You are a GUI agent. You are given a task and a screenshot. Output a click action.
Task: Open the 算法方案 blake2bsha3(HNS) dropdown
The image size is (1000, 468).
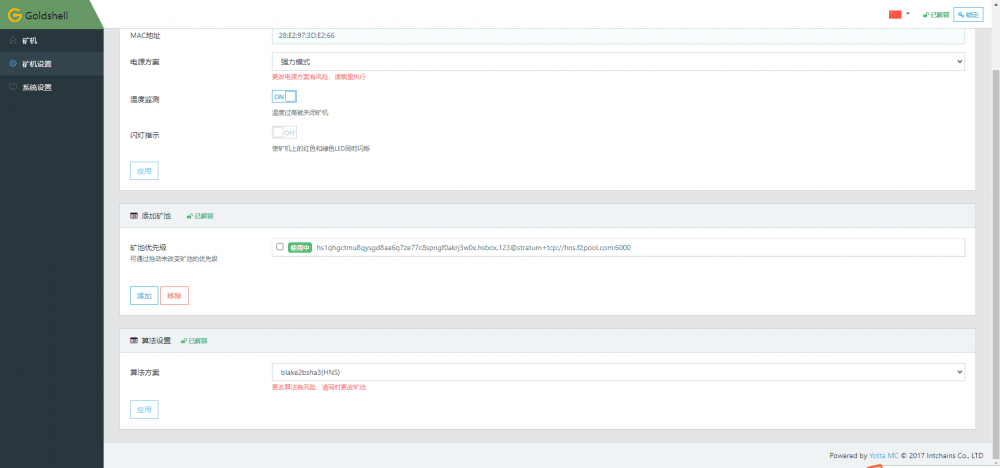(618, 372)
